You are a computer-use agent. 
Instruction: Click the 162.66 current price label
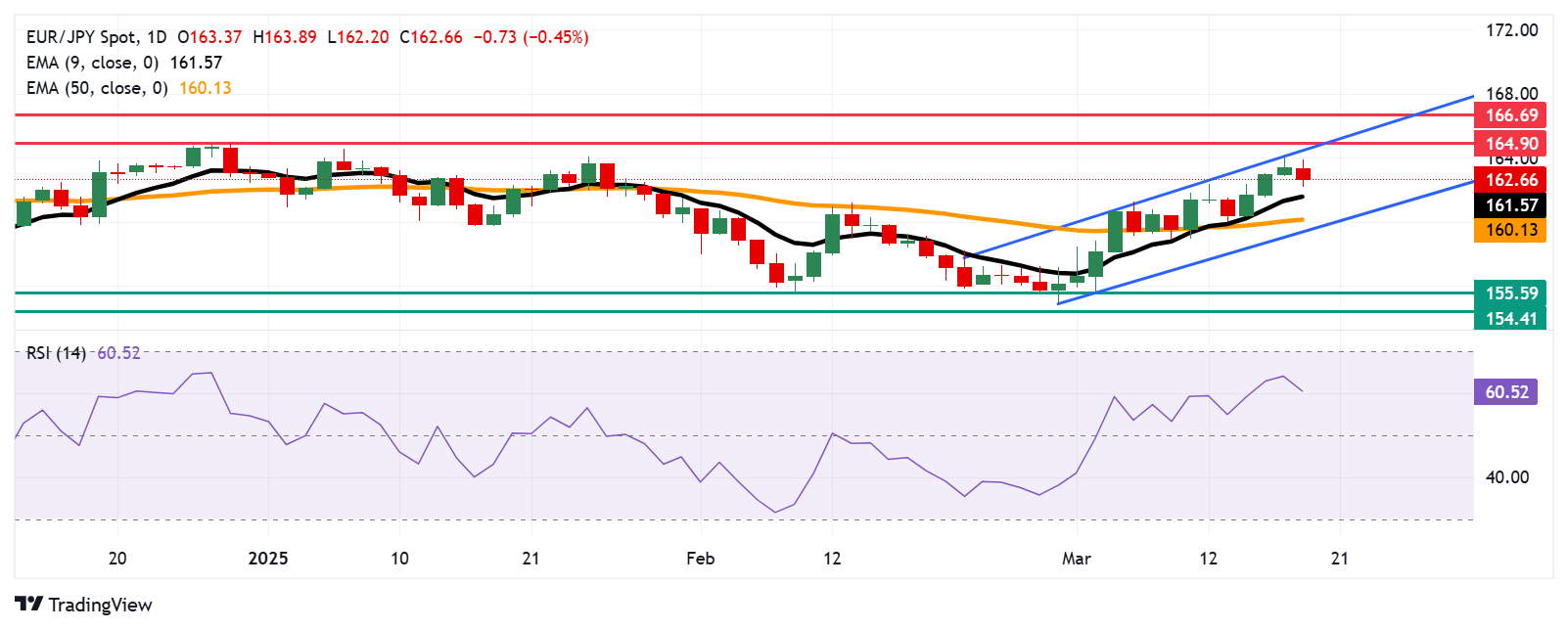(1510, 180)
